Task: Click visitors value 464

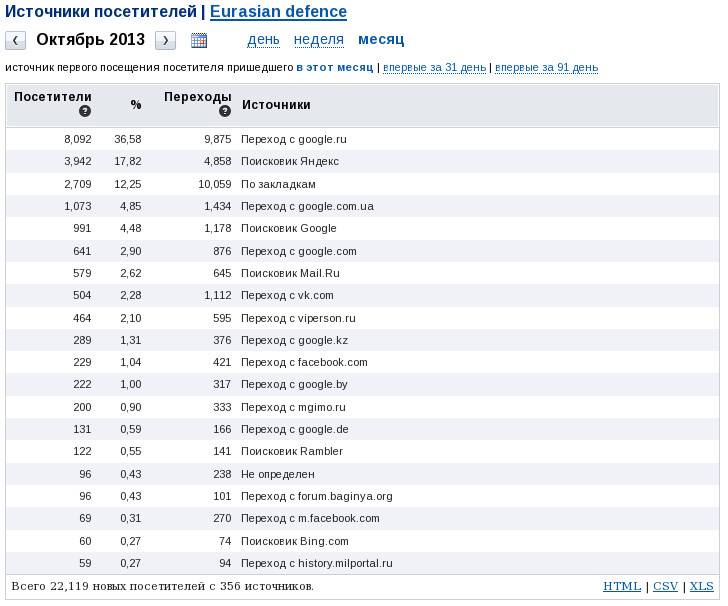Action: pos(82,318)
